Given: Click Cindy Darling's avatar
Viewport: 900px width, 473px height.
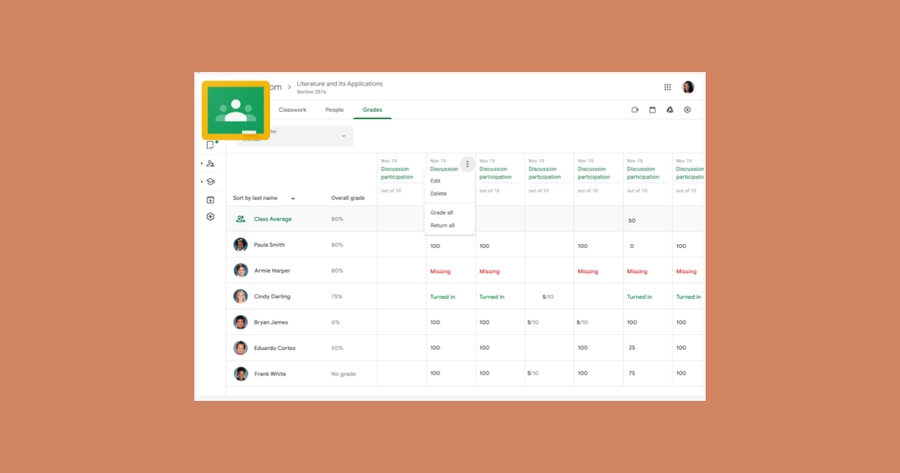Looking at the screenshot, I should [240, 296].
